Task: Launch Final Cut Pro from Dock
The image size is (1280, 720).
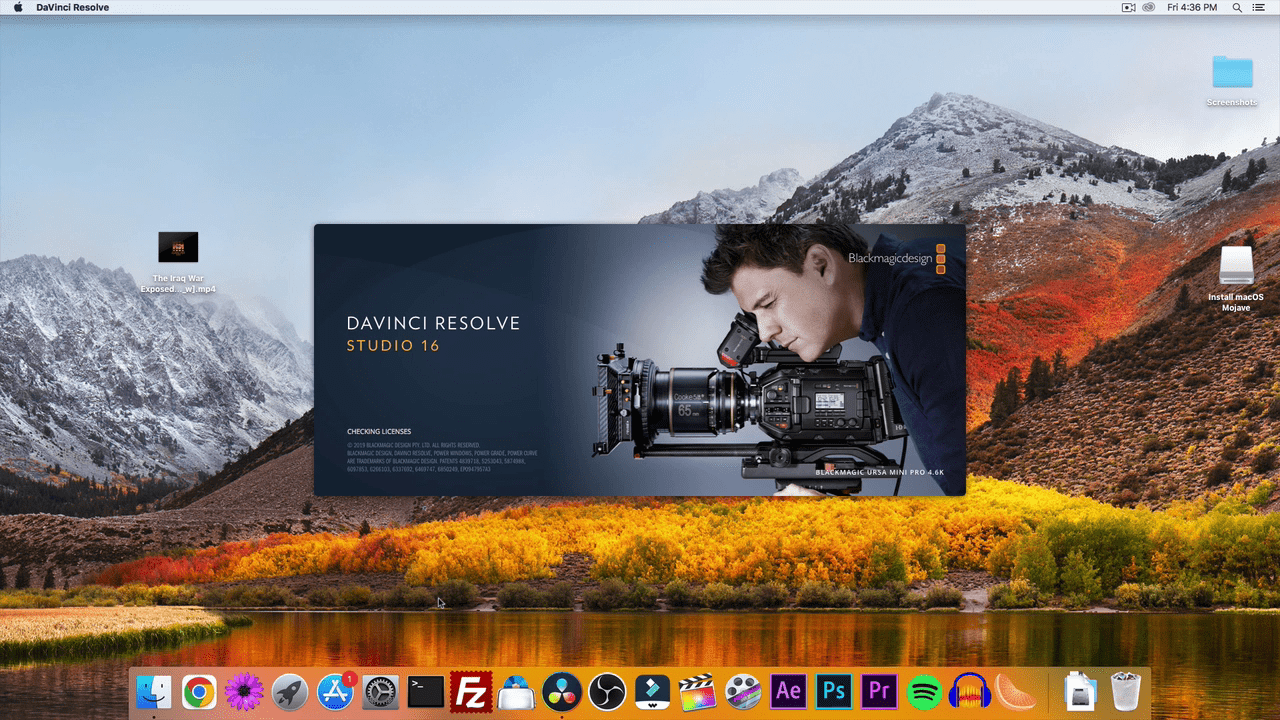Action: click(x=698, y=691)
